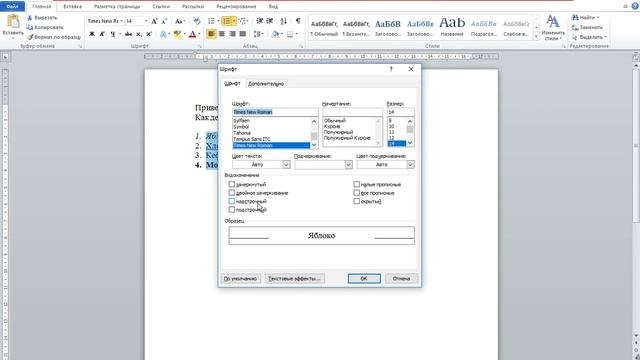
Task: Open the underline style (Подчеркивание) dropdown
Action: point(348,164)
